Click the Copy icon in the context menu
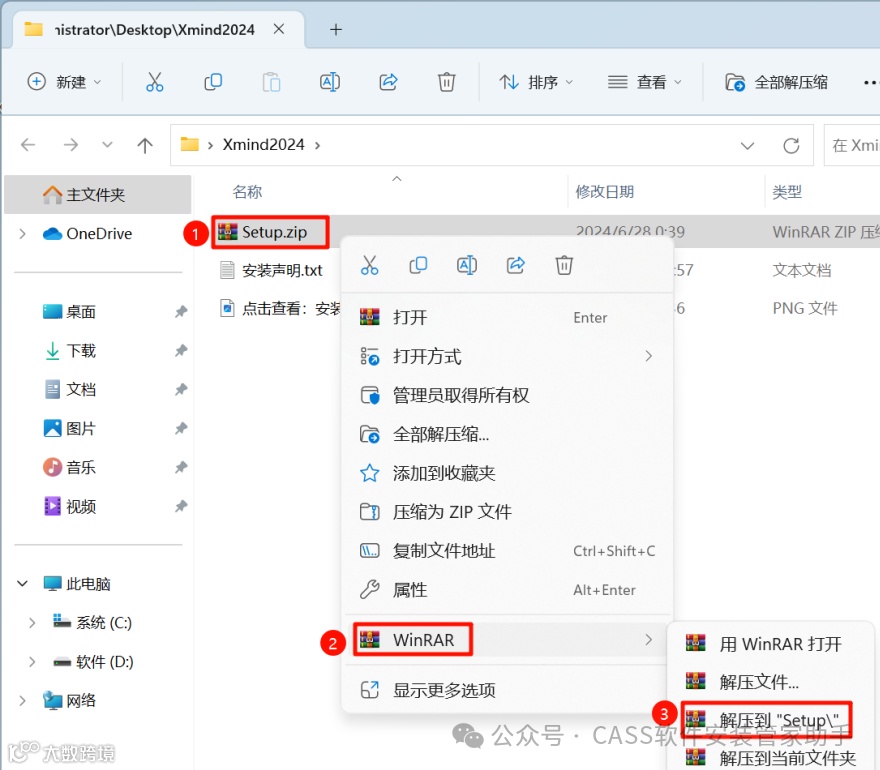The width and height of the screenshot is (880, 770). (418, 265)
